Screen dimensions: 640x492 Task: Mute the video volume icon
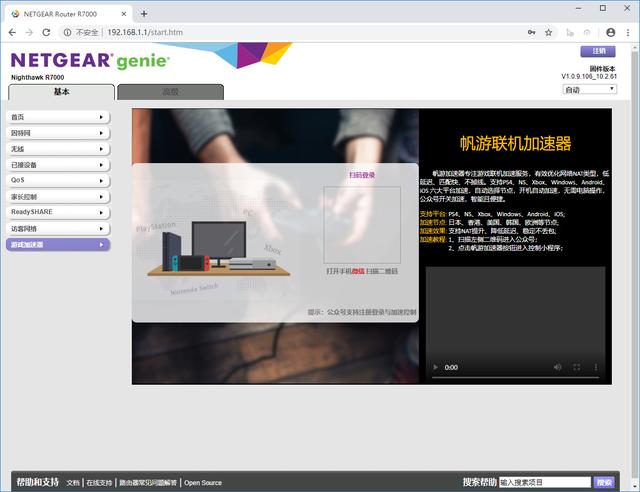(x=557, y=367)
